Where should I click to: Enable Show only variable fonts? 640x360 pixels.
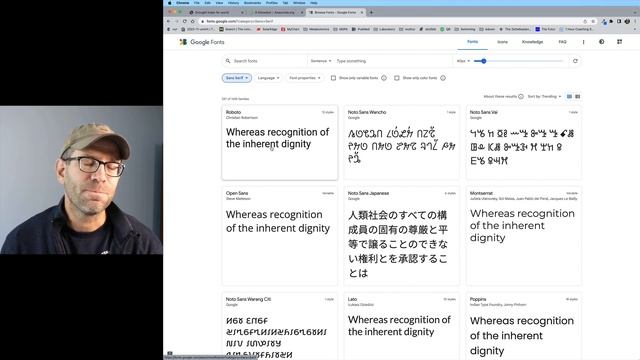point(333,78)
